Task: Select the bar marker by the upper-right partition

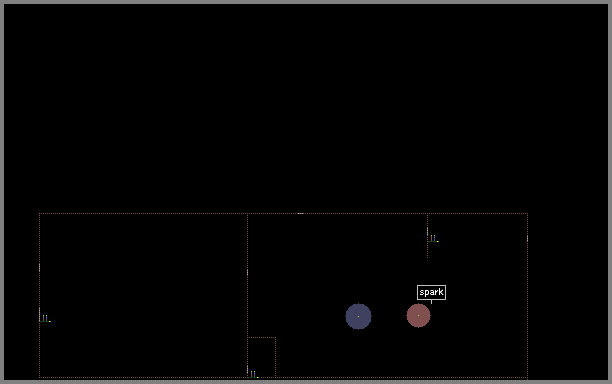Action: point(434,238)
